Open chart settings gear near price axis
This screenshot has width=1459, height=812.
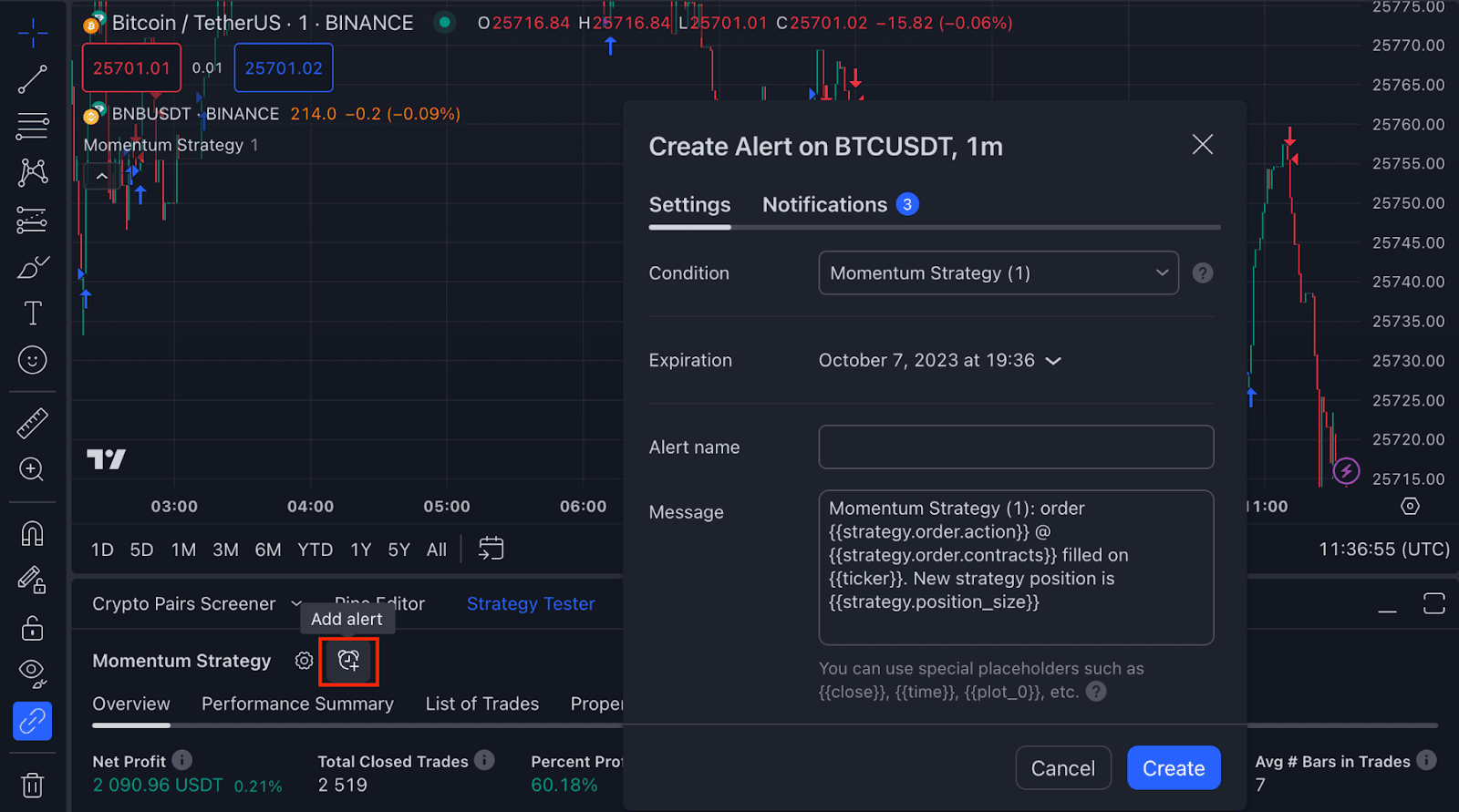(x=1410, y=506)
